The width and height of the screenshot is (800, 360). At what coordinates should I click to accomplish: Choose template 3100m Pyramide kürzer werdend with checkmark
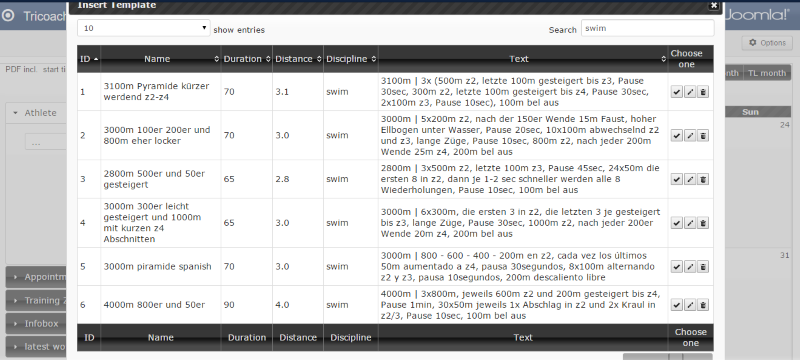point(677,92)
